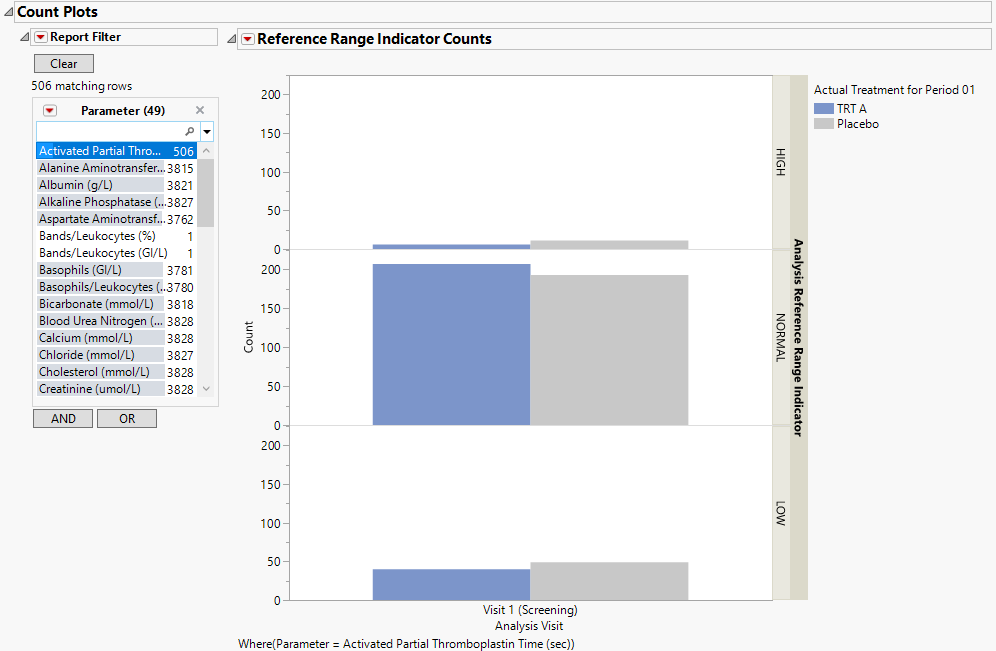996x651 pixels.
Task: Click the Clear button
Action: point(64,64)
